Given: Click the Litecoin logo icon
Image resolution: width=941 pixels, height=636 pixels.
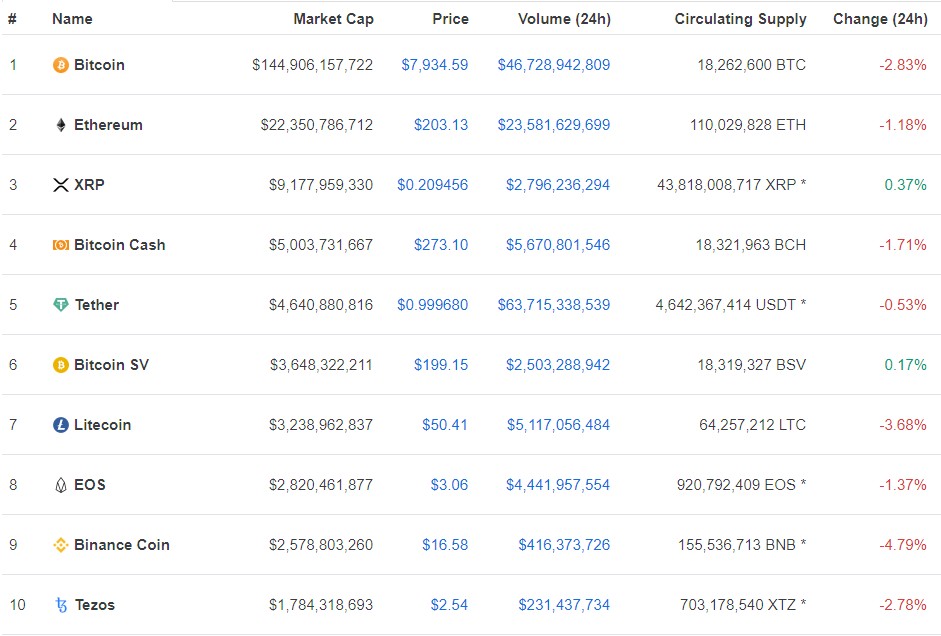Looking at the screenshot, I should [x=61, y=425].
